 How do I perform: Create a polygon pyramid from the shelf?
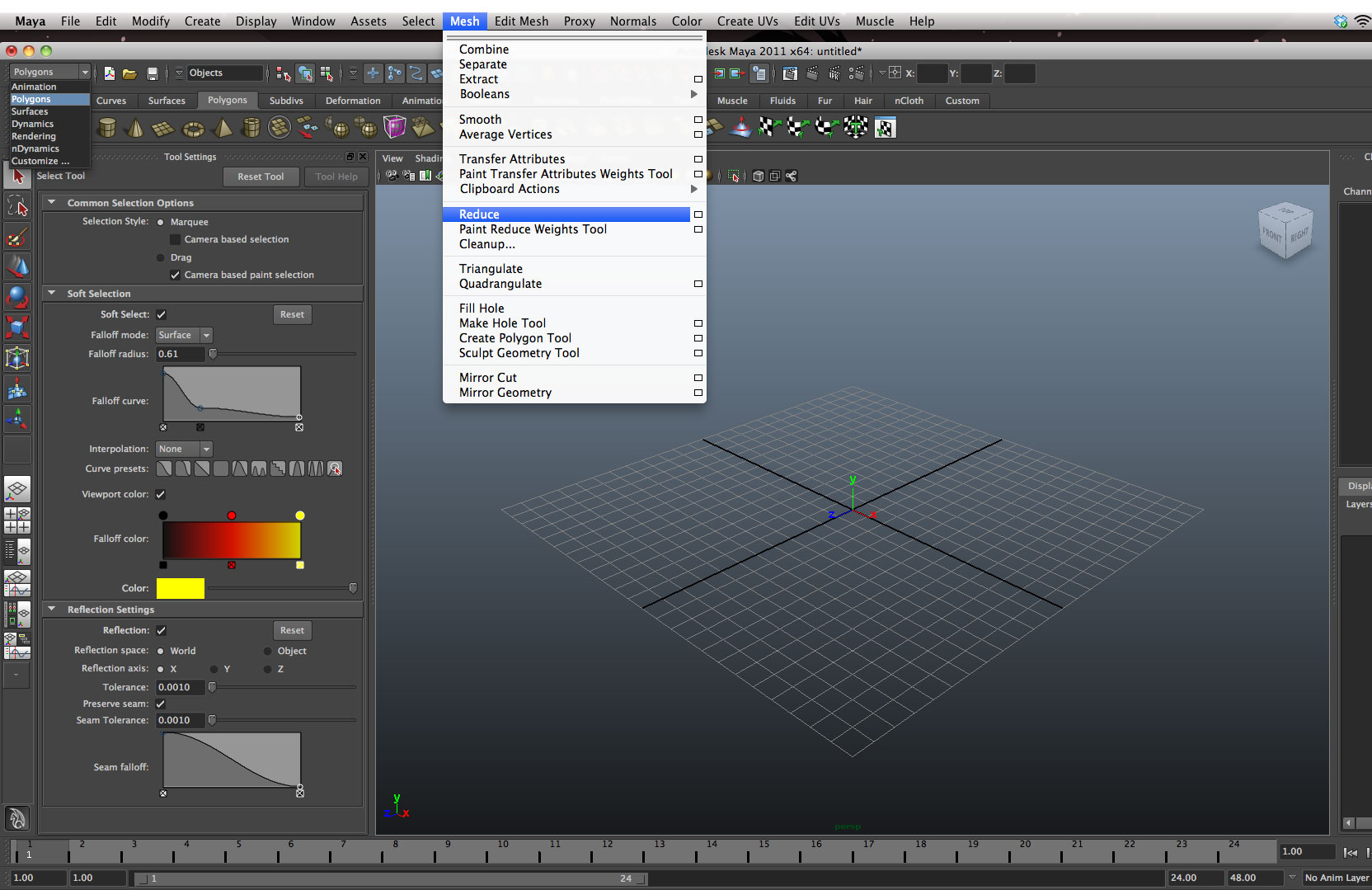click(x=223, y=128)
